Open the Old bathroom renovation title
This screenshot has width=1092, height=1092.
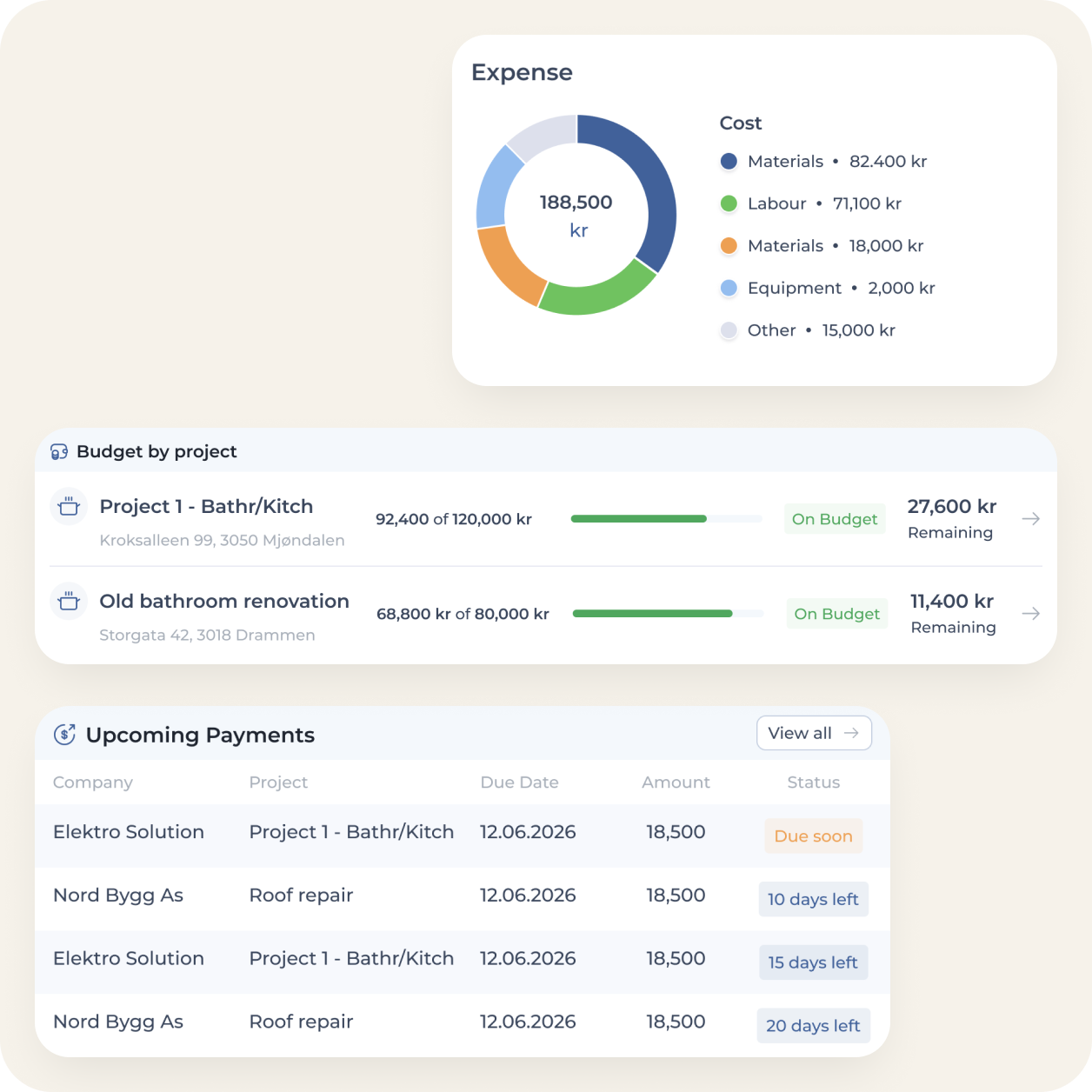pos(224,602)
